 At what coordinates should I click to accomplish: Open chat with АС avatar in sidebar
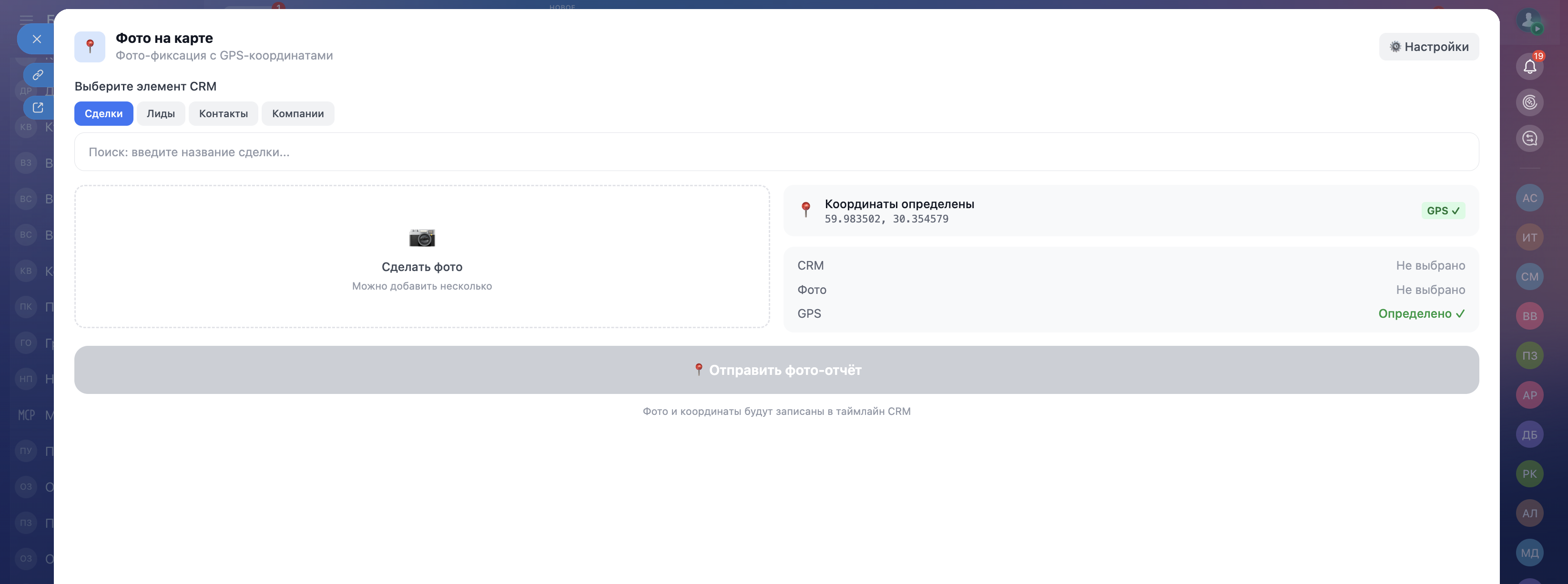(1529, 198)
